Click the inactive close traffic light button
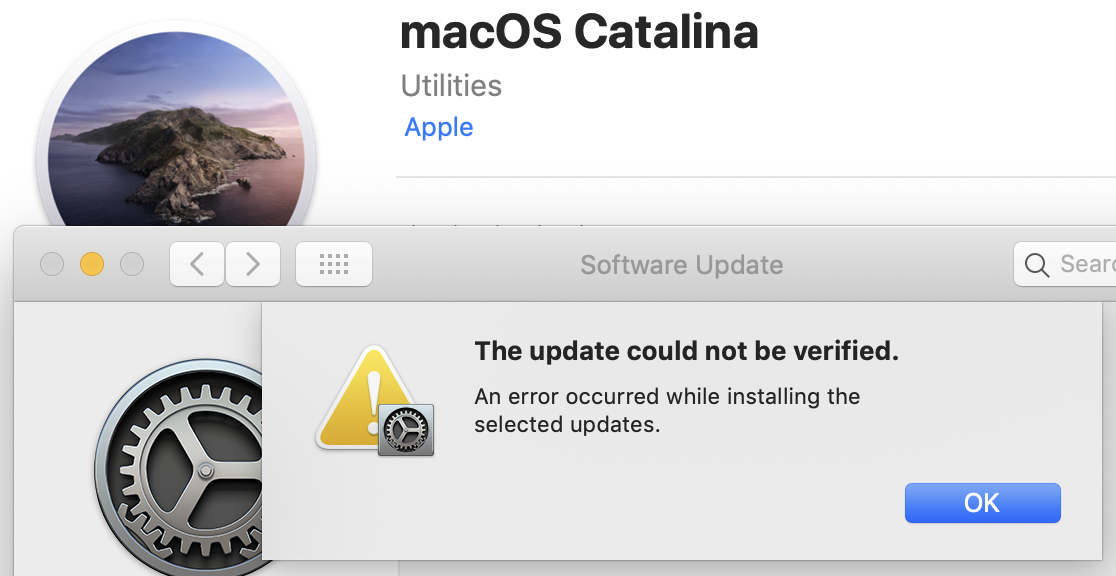Image resolution: width=1116 pixels, height=576 pixels. point(51,264)
